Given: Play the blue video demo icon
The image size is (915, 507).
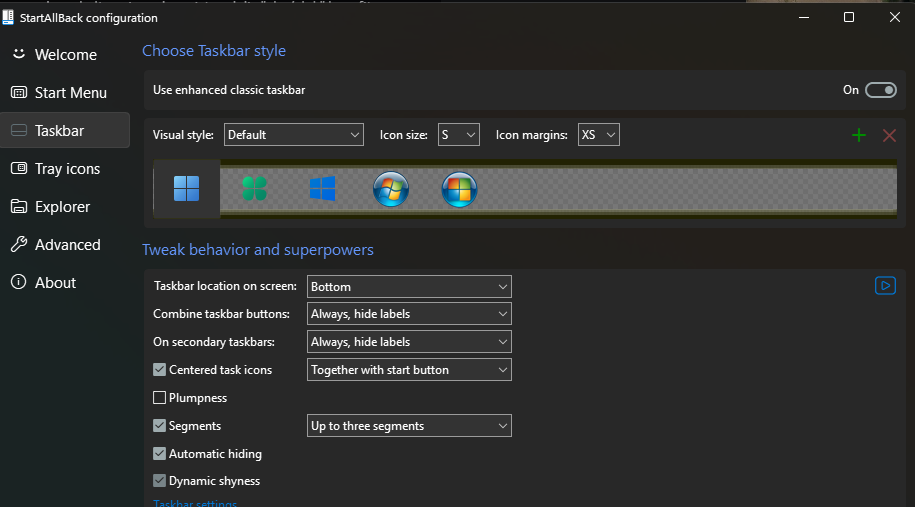Looking at the screenshot, I should pos(885,285).
